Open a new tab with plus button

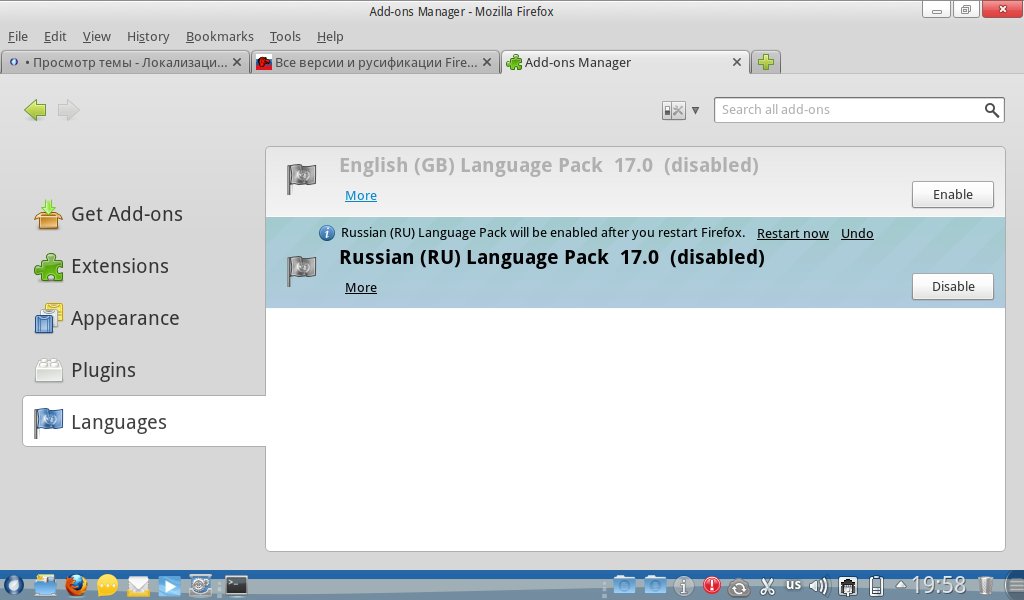(x=766, y=62)
